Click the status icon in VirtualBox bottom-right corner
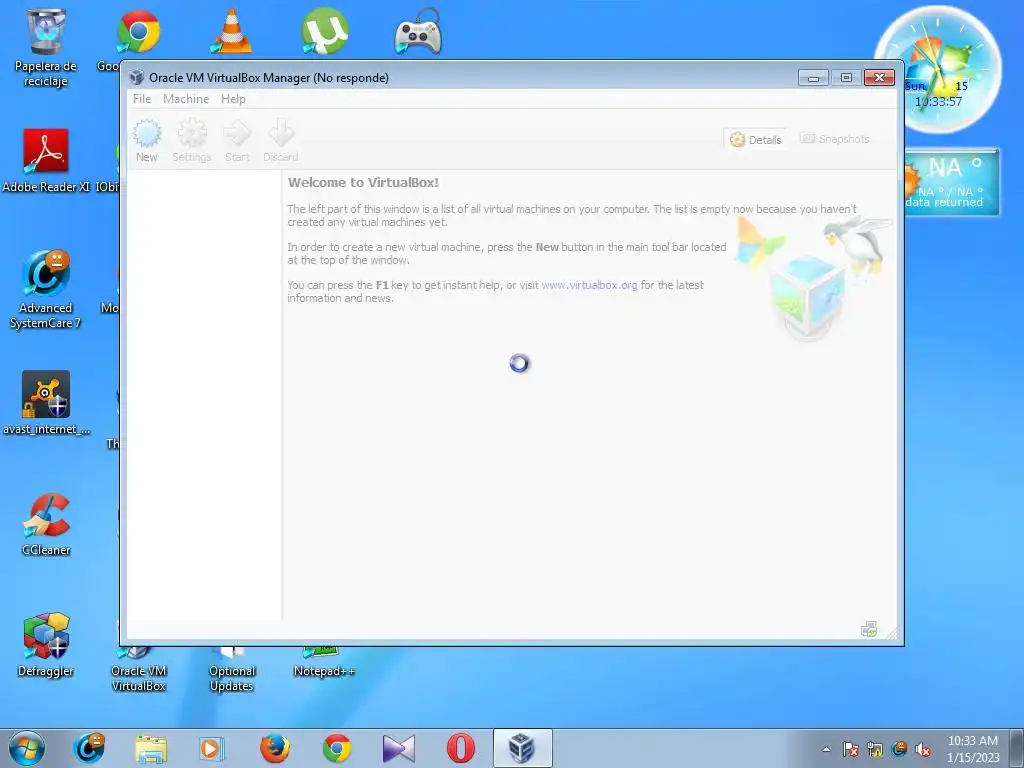 point(869,629)
